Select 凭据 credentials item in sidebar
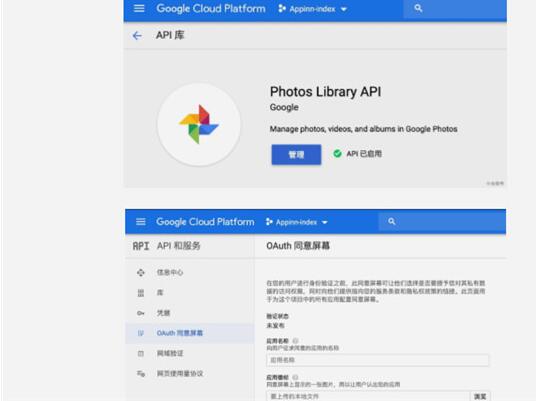The height and width of the screenshot is (401, 536). tap(163, 313)
